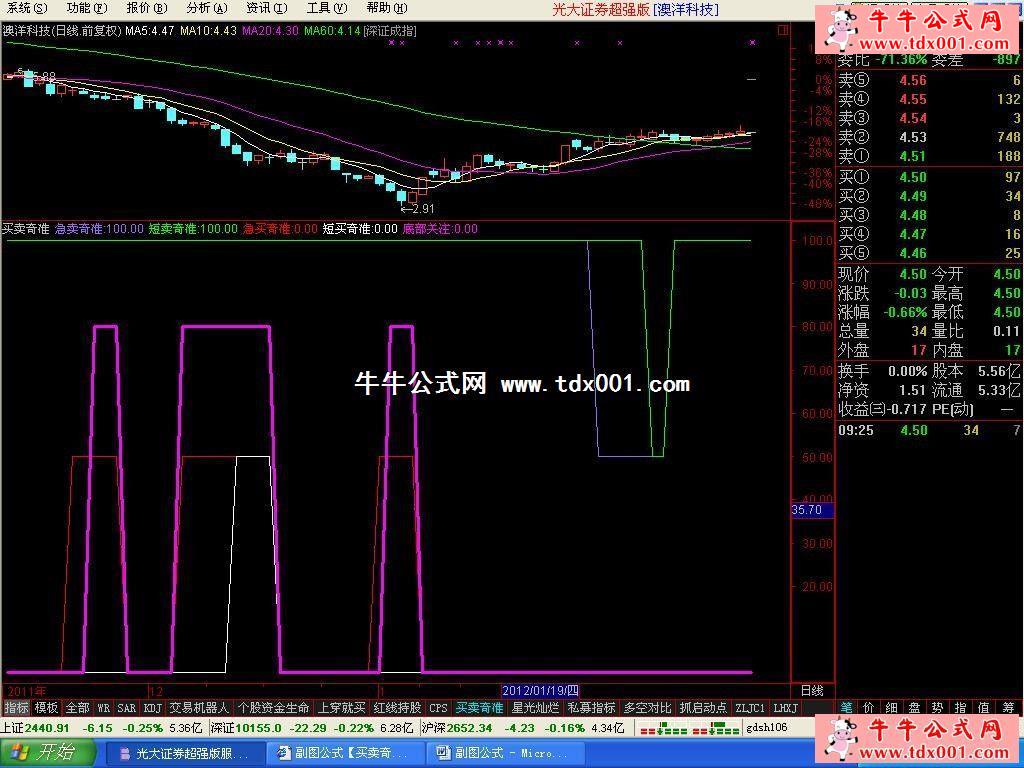Open 光大证券超强版 from the taskbar
The width and height of the screenshot is (1024, 768).
(184, 753)
